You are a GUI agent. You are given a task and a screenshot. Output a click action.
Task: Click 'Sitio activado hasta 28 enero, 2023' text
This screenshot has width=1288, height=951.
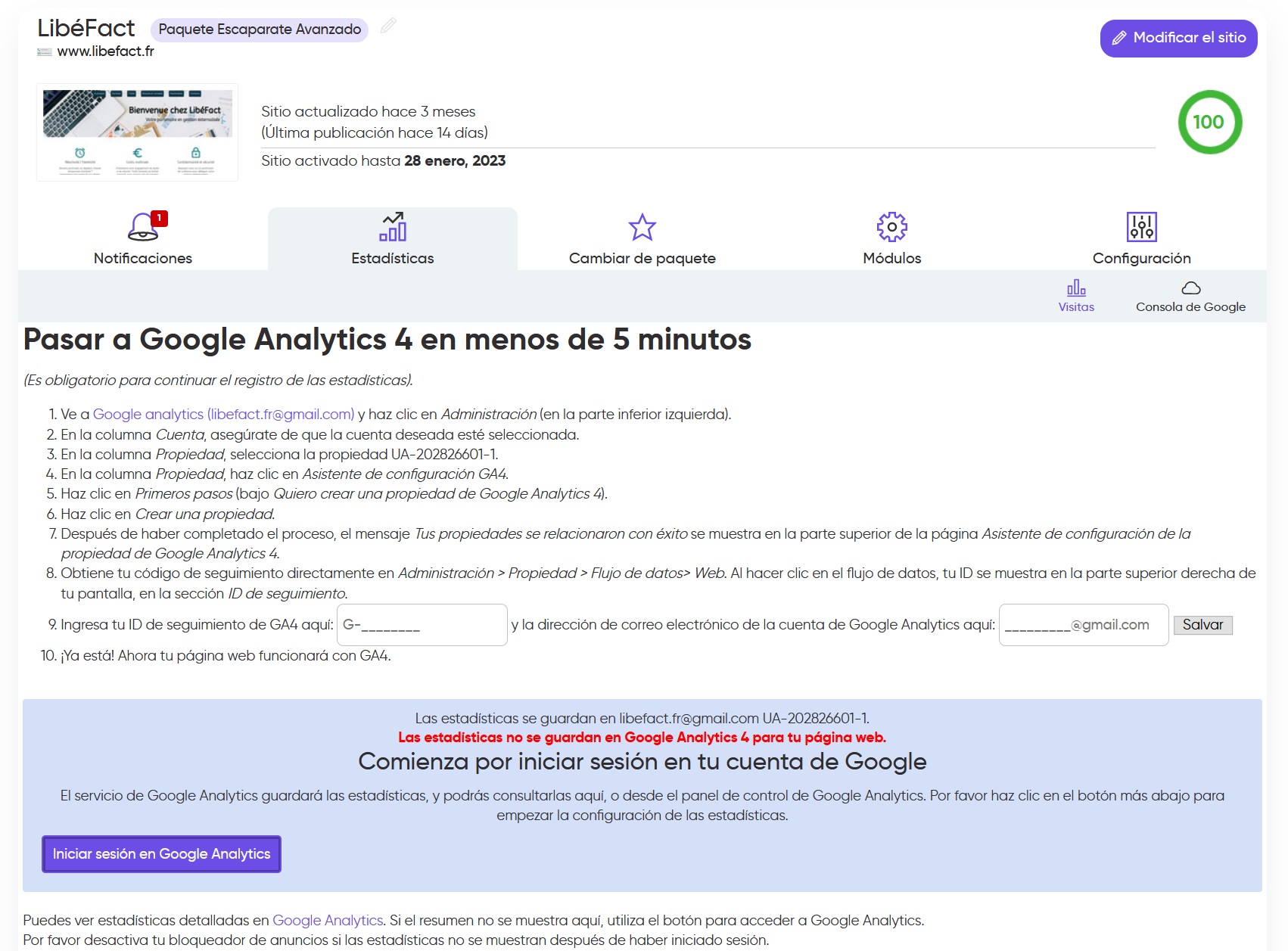[384, 160]
